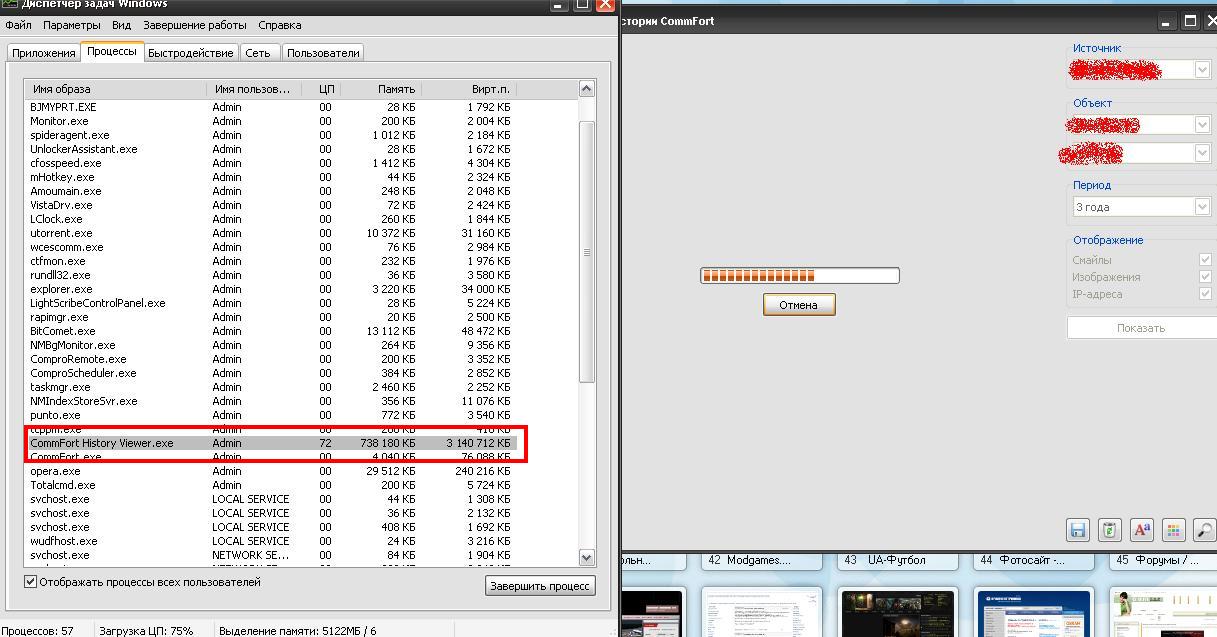Click the colored grid palette icon
Viewport: 1217px width, 637px height.
1173,530
